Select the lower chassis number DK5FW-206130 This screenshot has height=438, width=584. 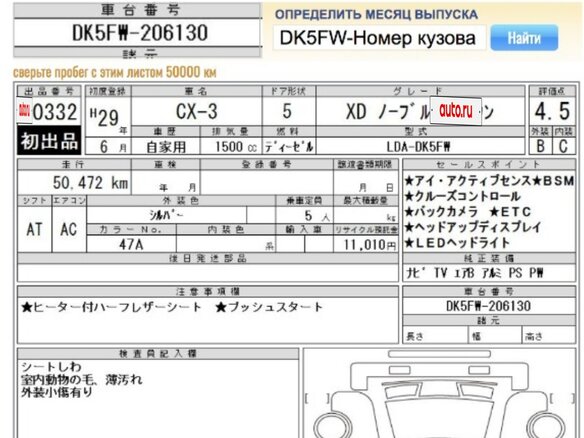coord(488,306)
